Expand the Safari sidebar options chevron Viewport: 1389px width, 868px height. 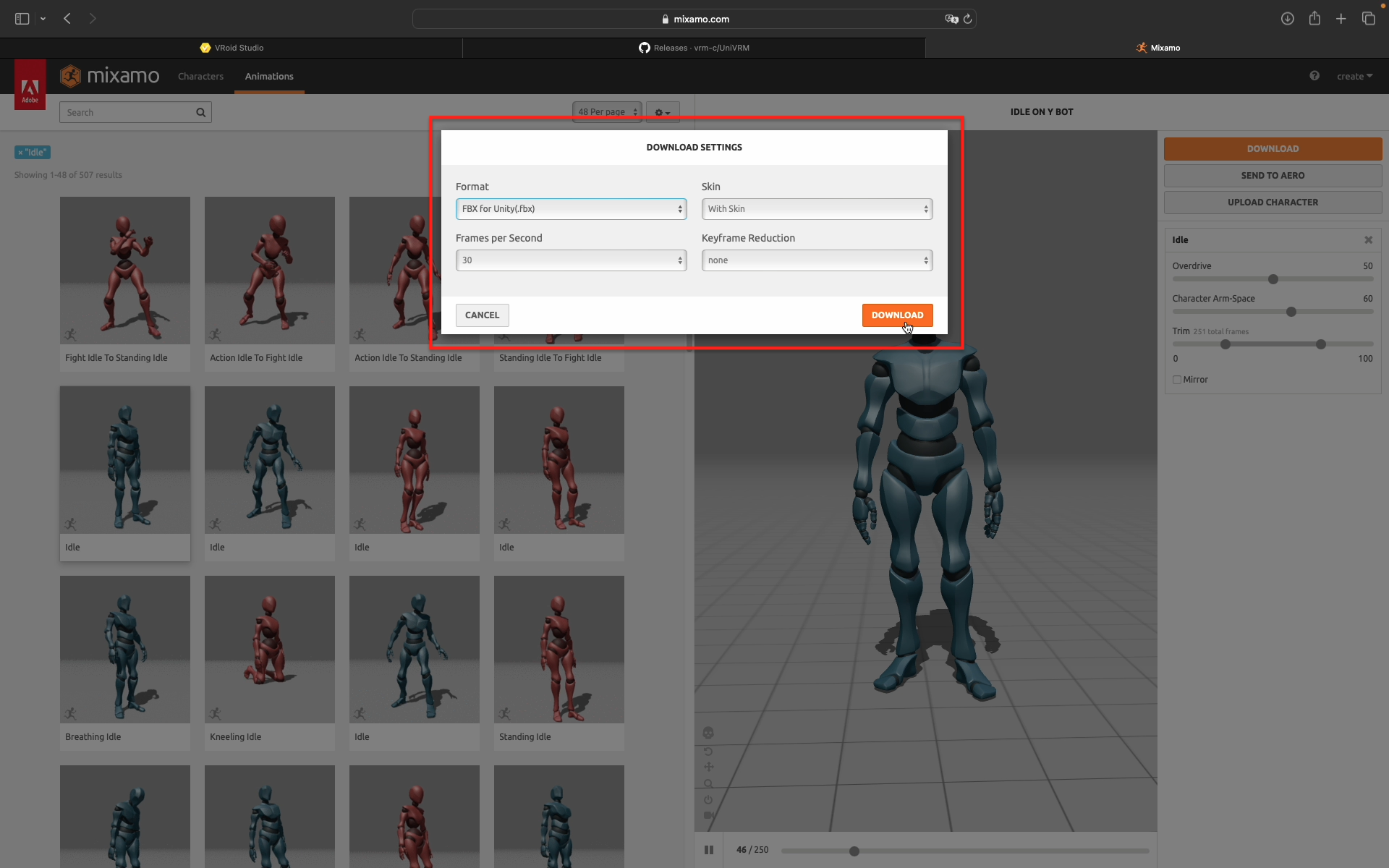(43, 19)
